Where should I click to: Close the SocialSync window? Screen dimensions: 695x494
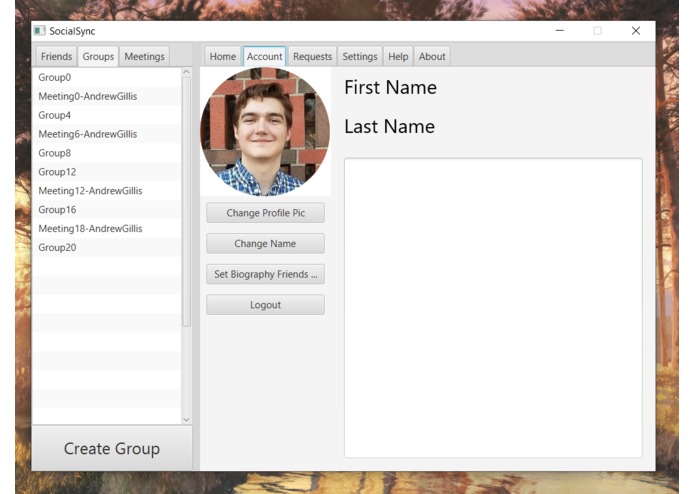pyautogui.click(x=636, y=31)
